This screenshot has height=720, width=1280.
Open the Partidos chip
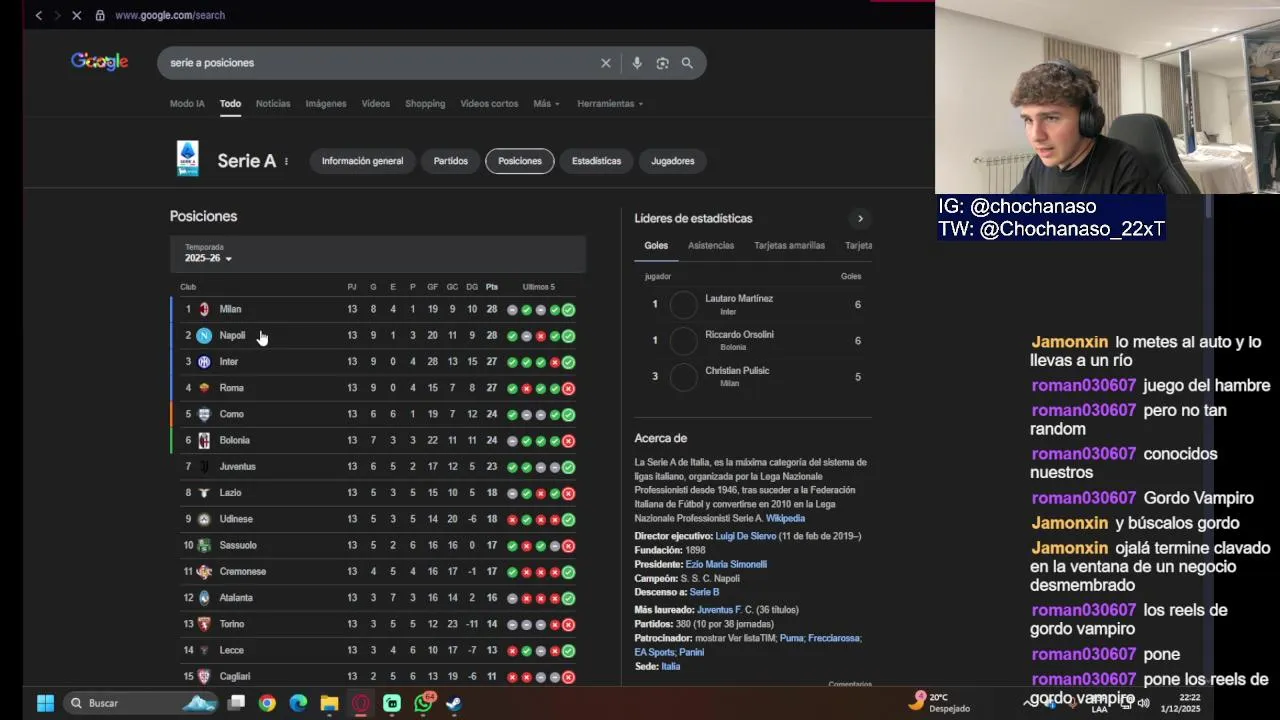451,161
